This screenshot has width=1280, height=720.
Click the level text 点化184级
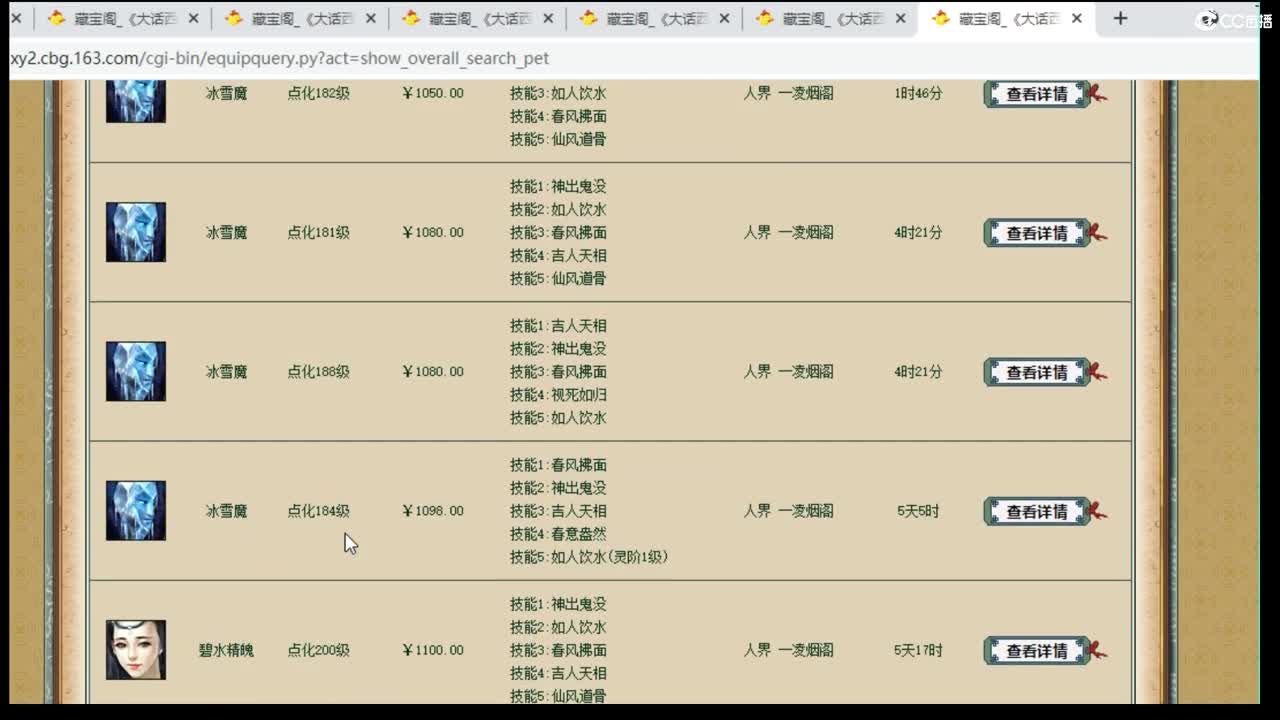click(x=318, y=510)
